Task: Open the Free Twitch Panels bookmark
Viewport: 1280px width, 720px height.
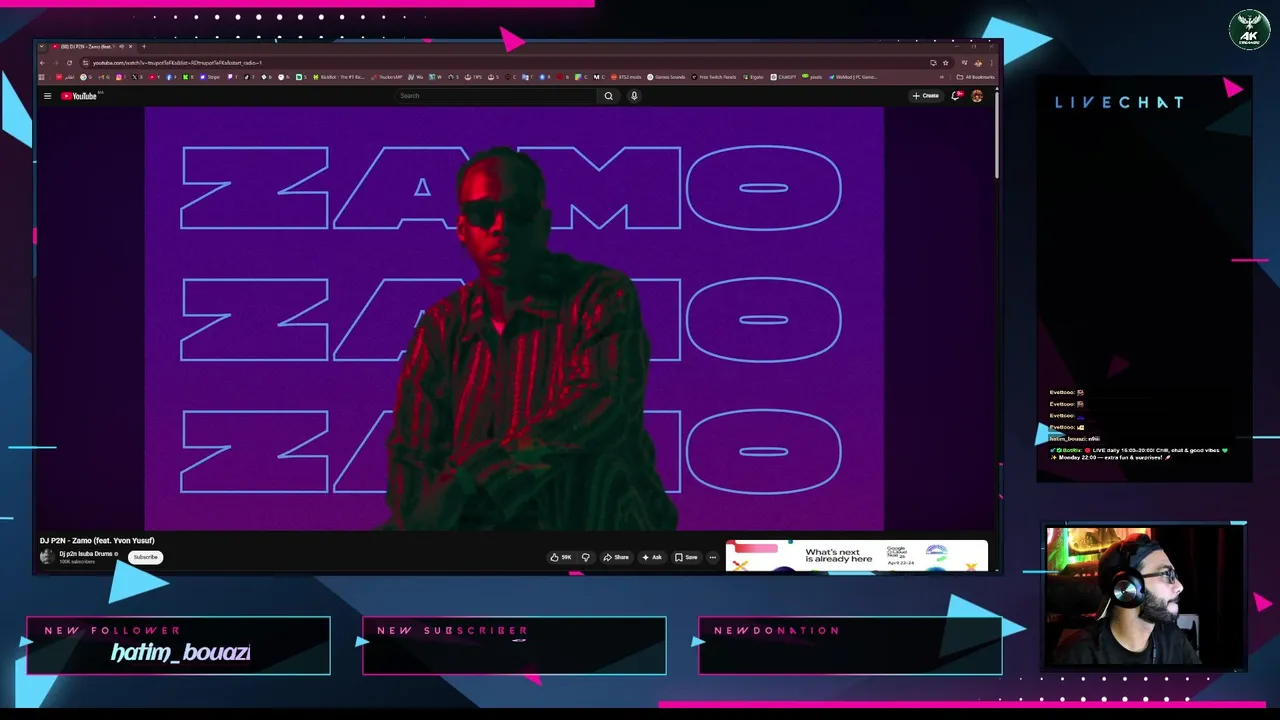Action: [714, 77]
